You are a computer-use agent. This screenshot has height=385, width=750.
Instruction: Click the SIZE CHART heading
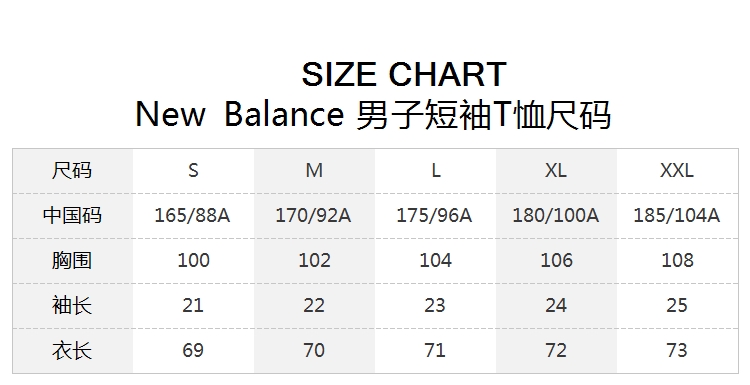click(x=404, y=75)
